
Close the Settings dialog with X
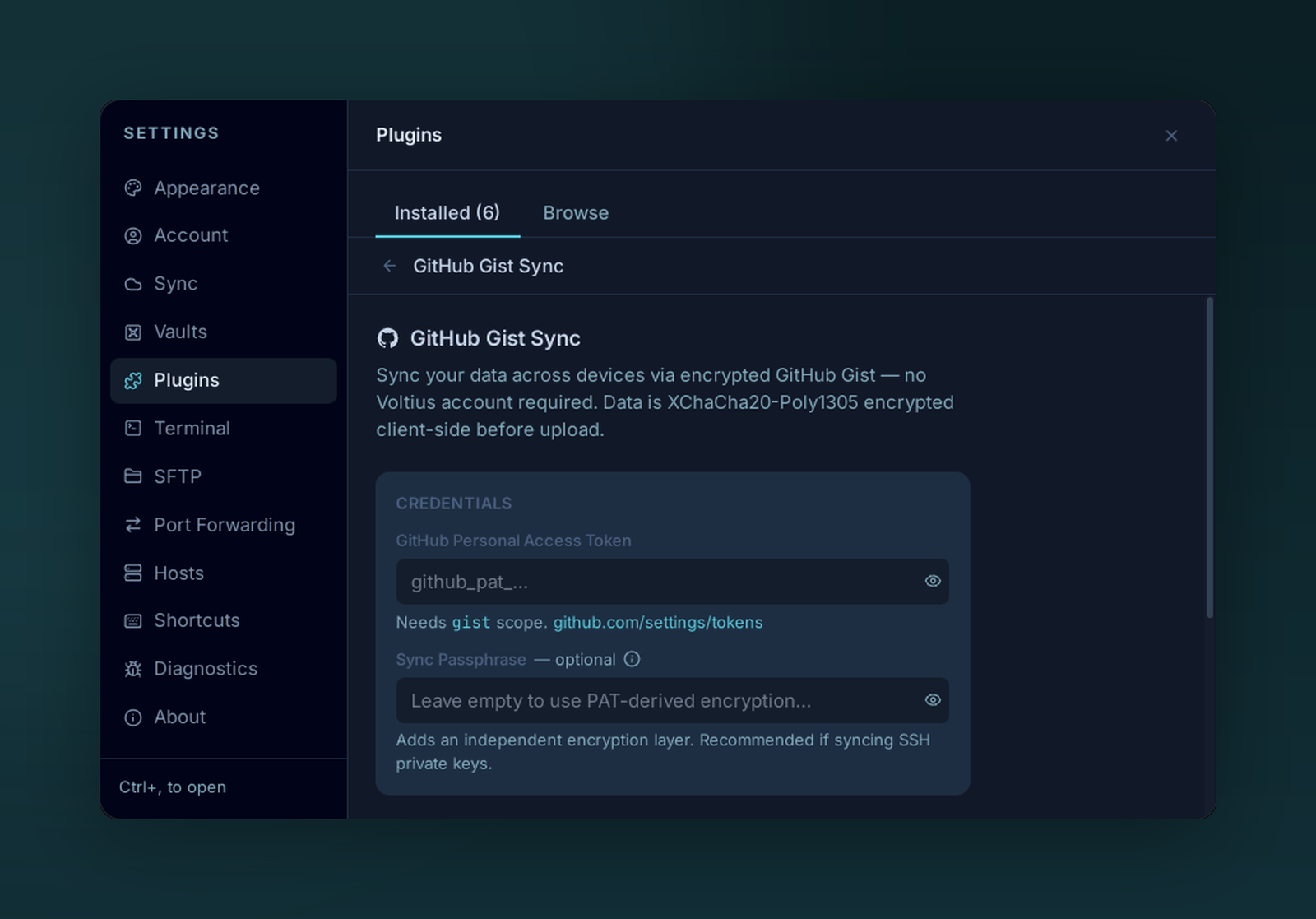point(1171,136)
